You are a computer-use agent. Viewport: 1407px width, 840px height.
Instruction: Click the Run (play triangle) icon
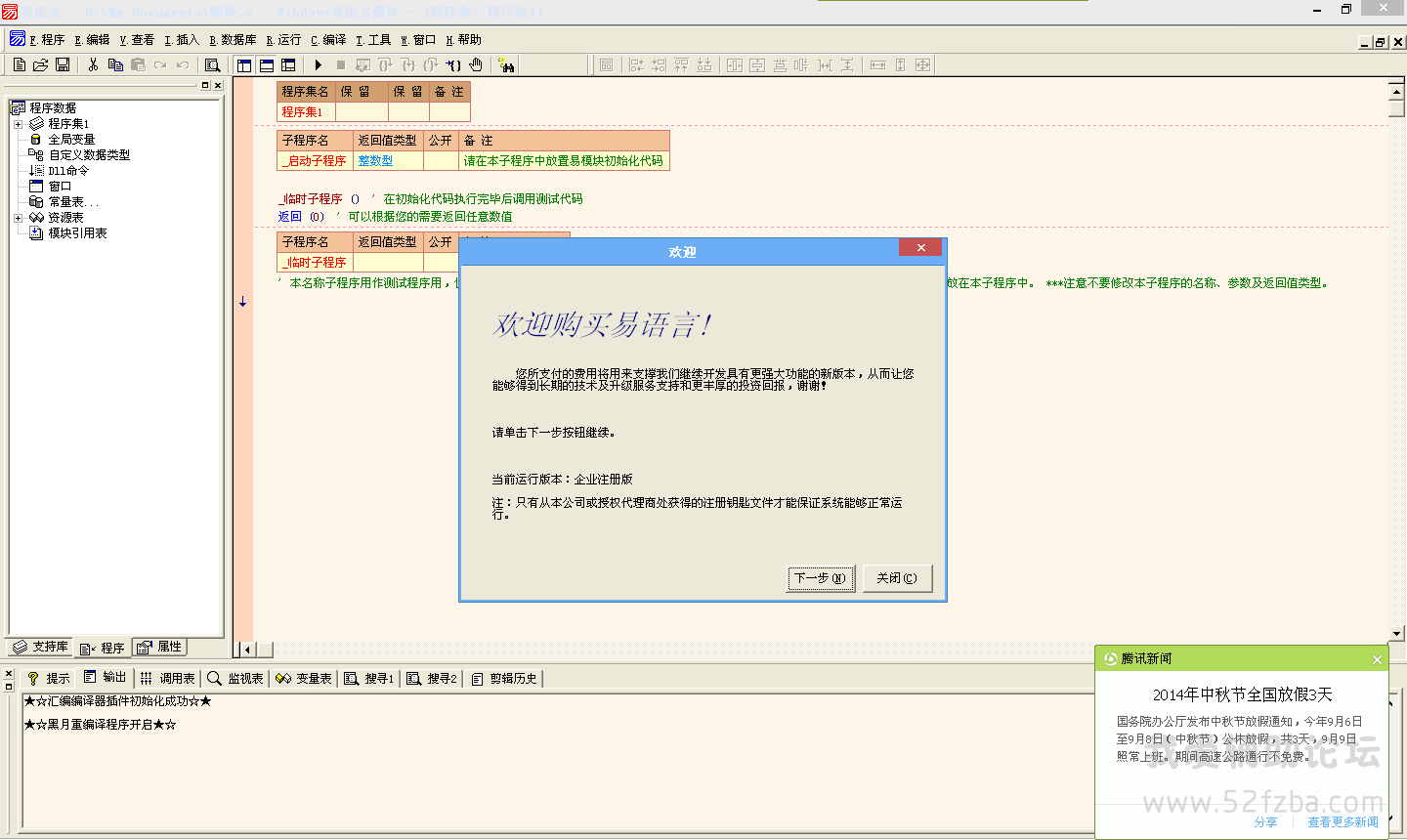click(x=319, y=64)
